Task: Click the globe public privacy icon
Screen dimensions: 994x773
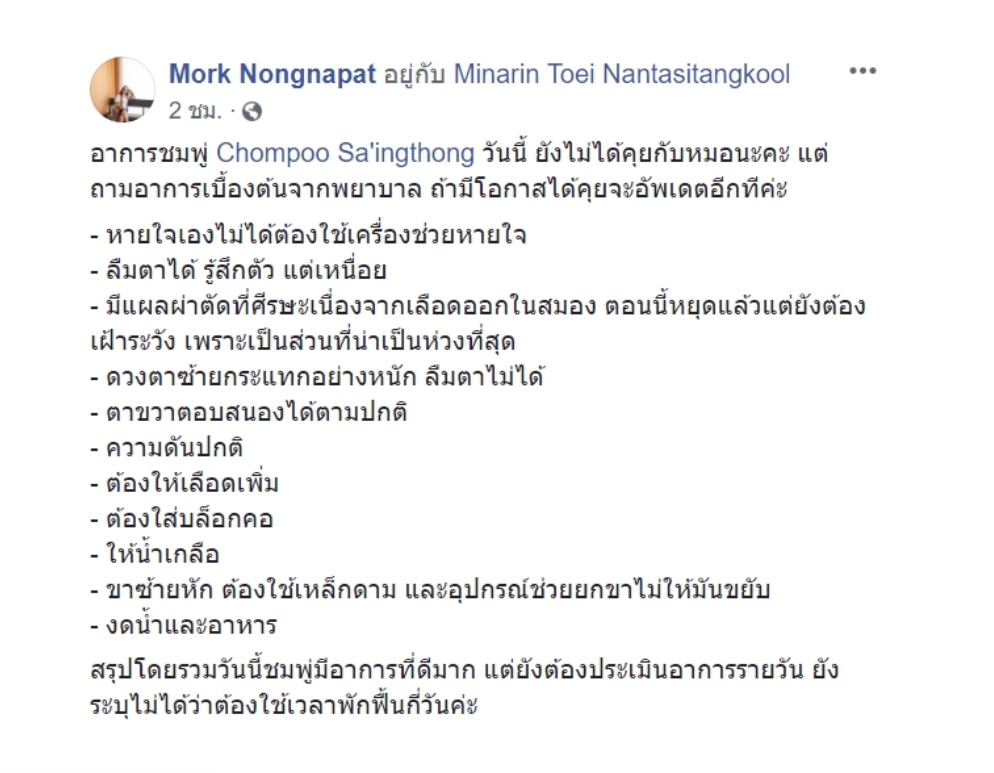Action: 252,112
